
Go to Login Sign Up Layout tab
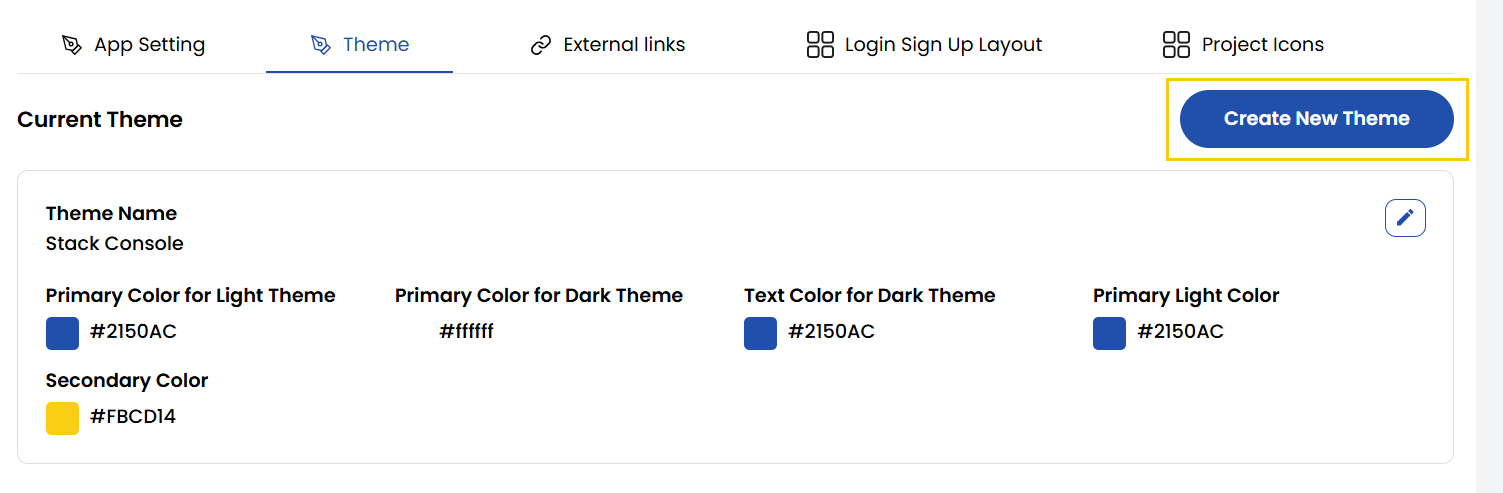(x=943, y=45)
